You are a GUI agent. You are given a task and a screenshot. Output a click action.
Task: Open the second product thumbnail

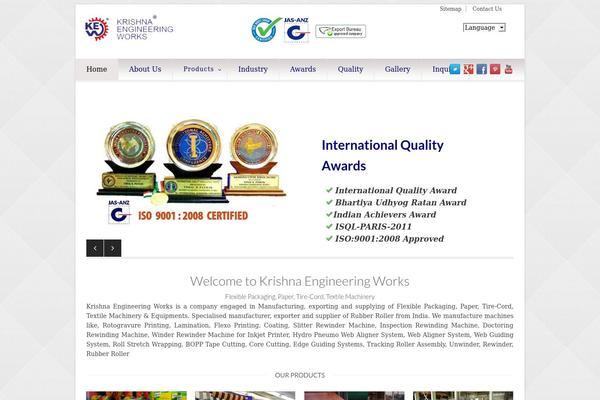click(x=245, y=395)
